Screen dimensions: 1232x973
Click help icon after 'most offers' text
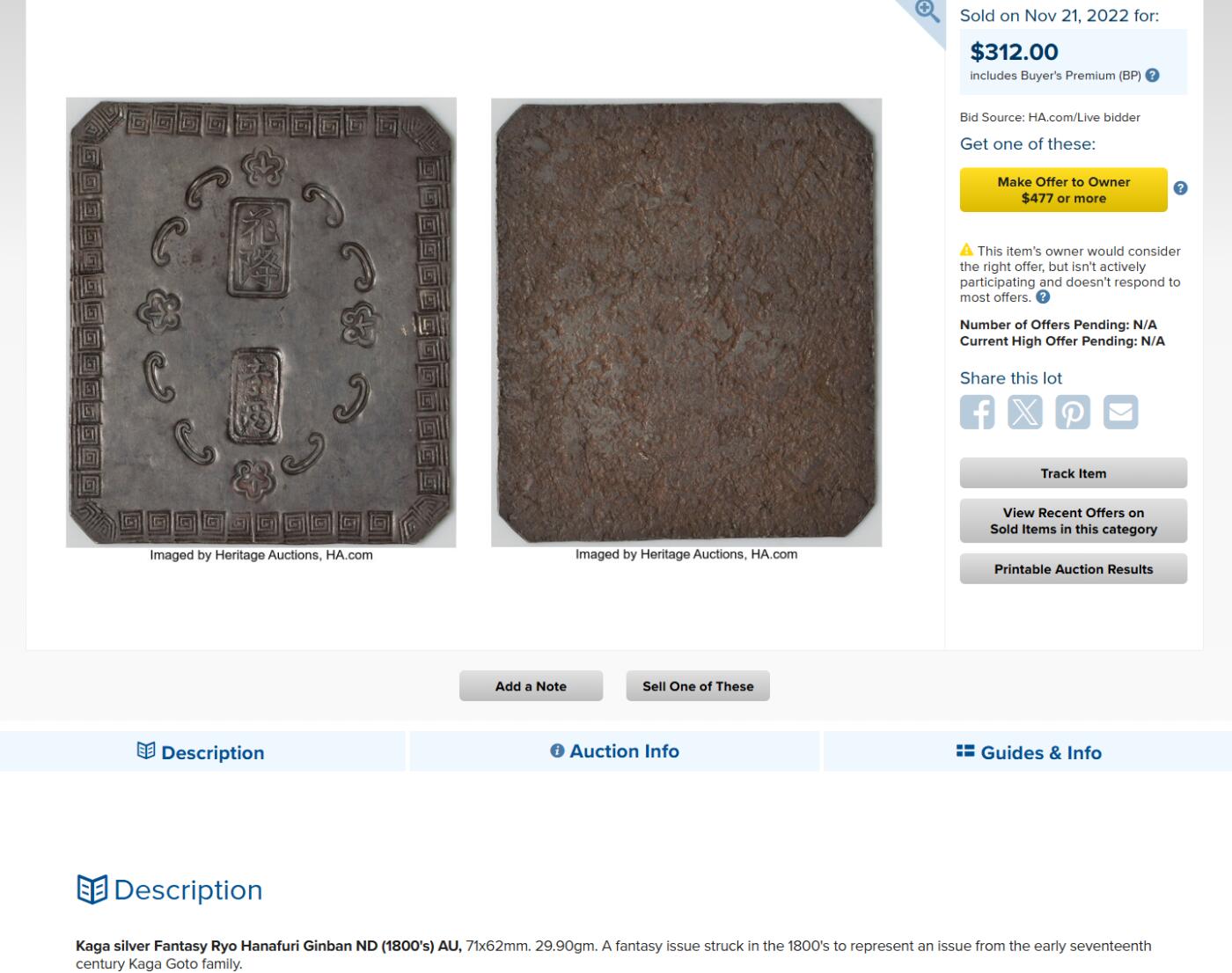(1043, 297)
